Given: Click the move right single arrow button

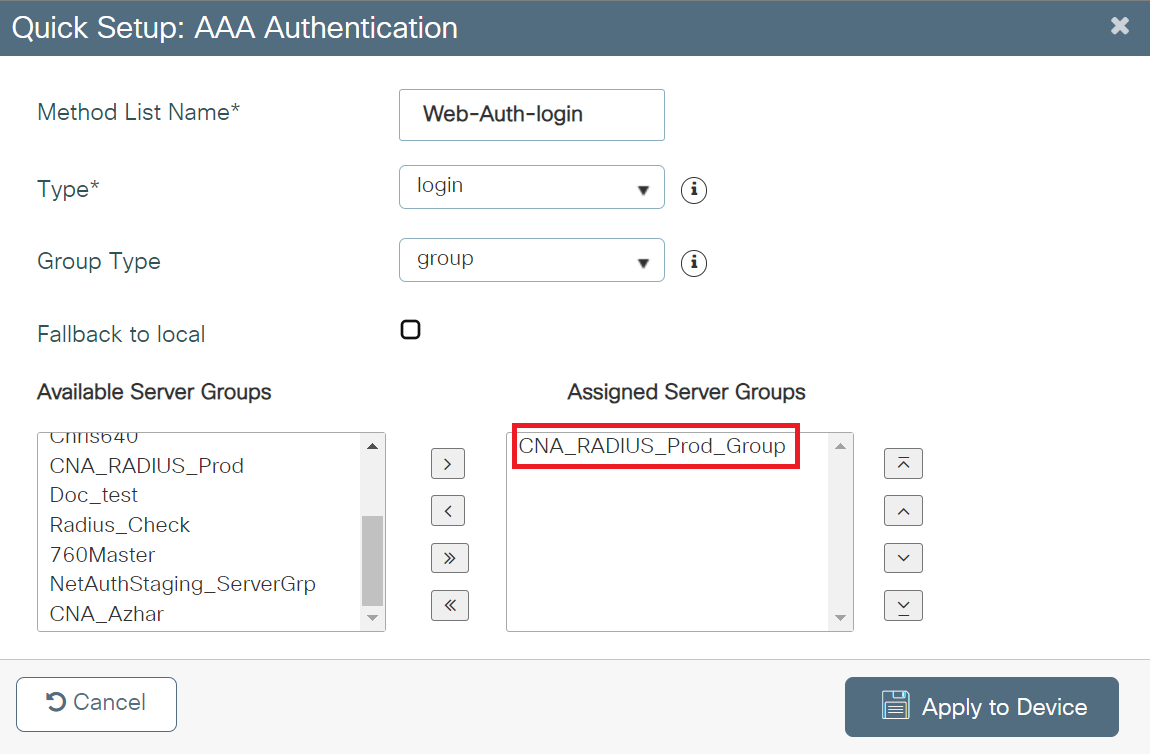Looking at the screenshot, I should pos(448,464).
